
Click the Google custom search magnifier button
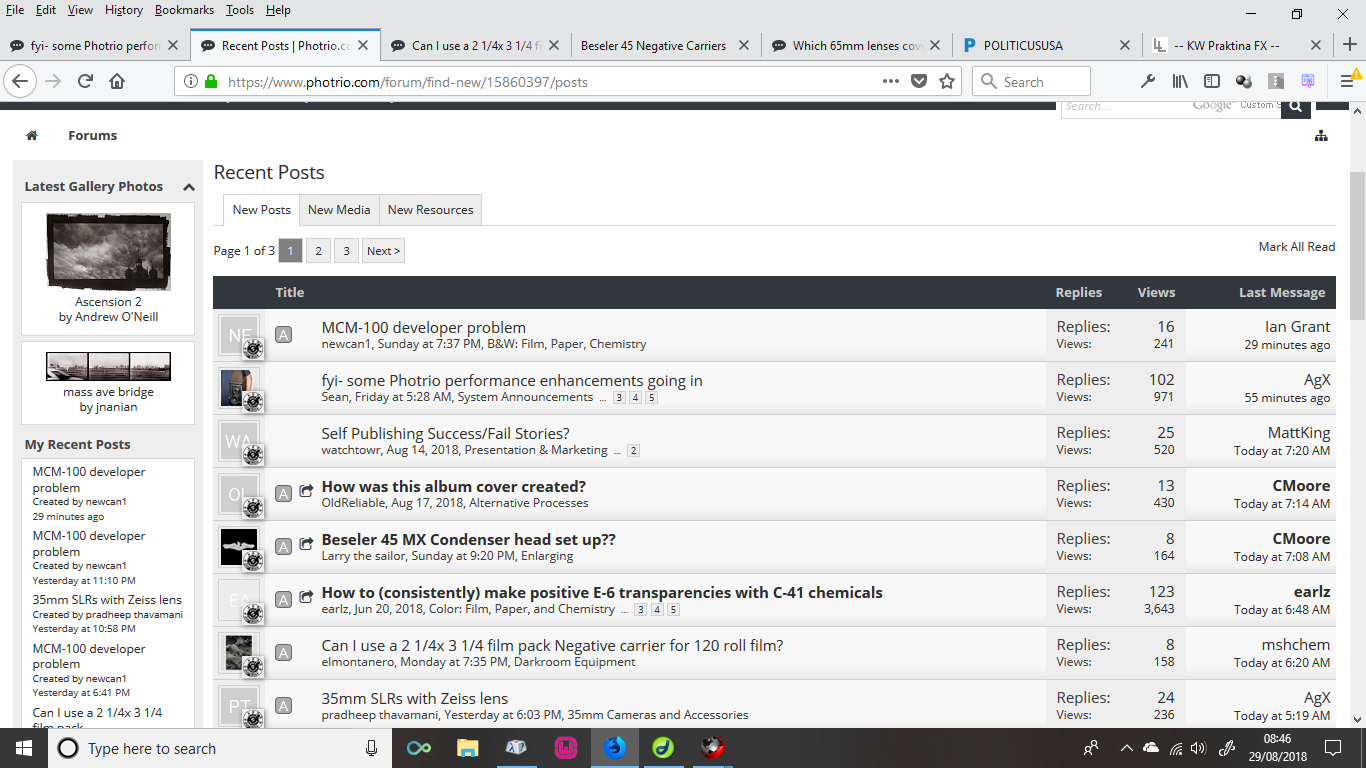tap(1295, 106)
